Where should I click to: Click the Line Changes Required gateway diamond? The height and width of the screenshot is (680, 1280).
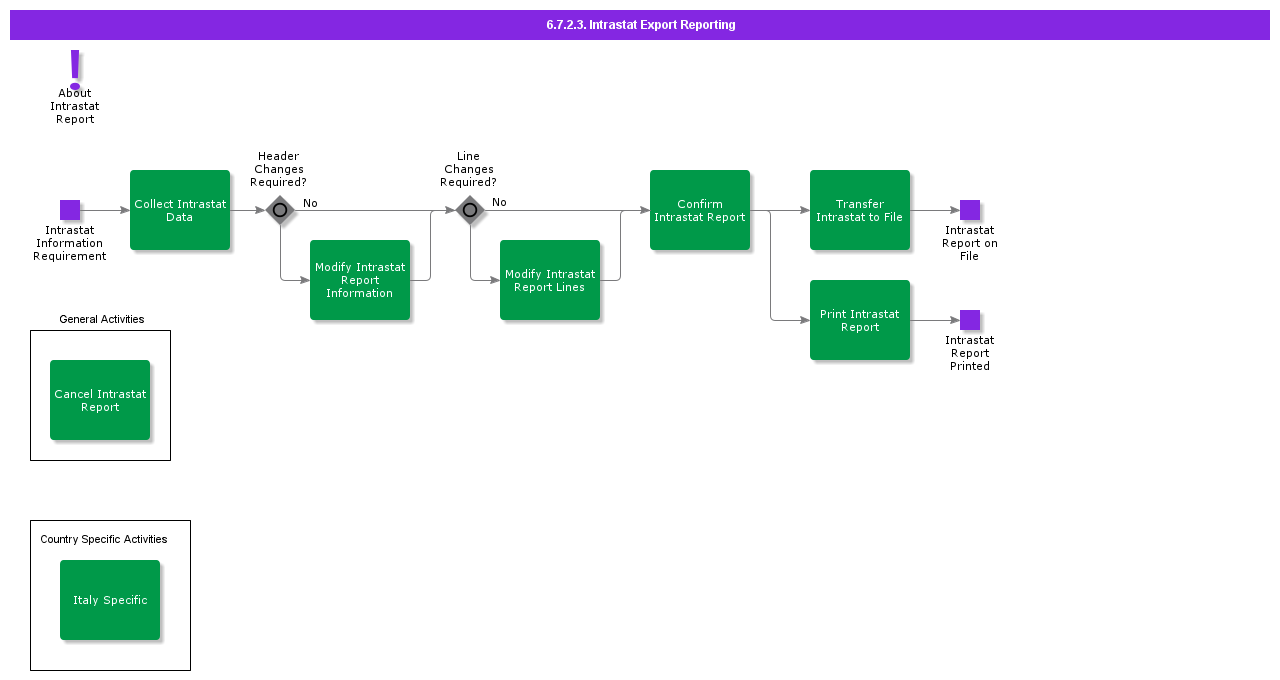pyautogui.click(x=470, y=210)
